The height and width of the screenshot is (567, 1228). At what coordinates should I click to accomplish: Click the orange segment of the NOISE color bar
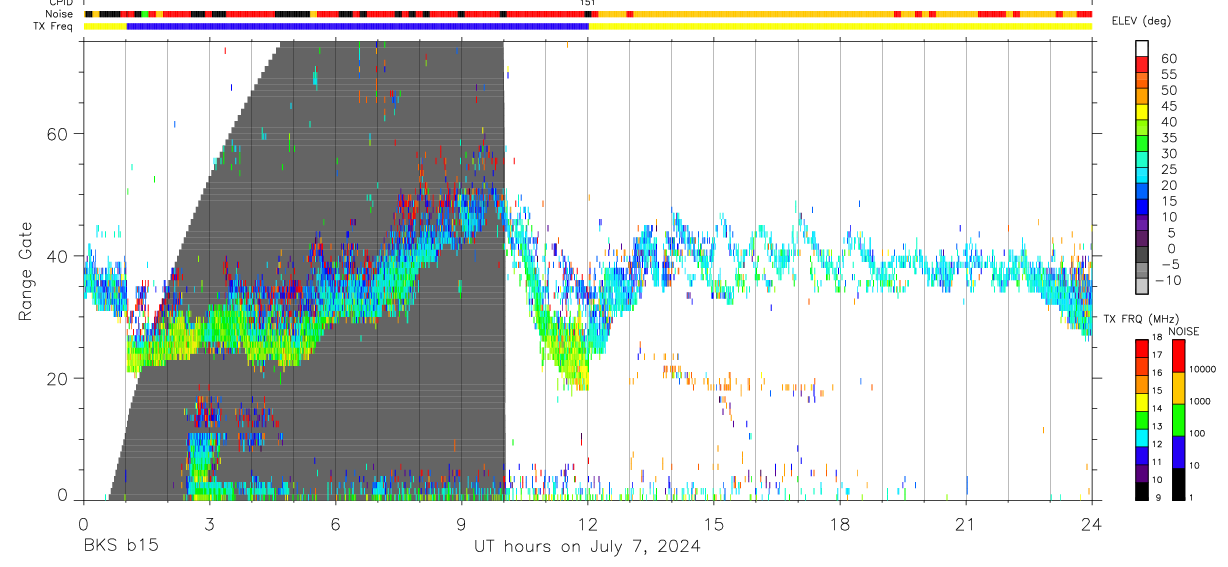click(x=1179, y=388)
